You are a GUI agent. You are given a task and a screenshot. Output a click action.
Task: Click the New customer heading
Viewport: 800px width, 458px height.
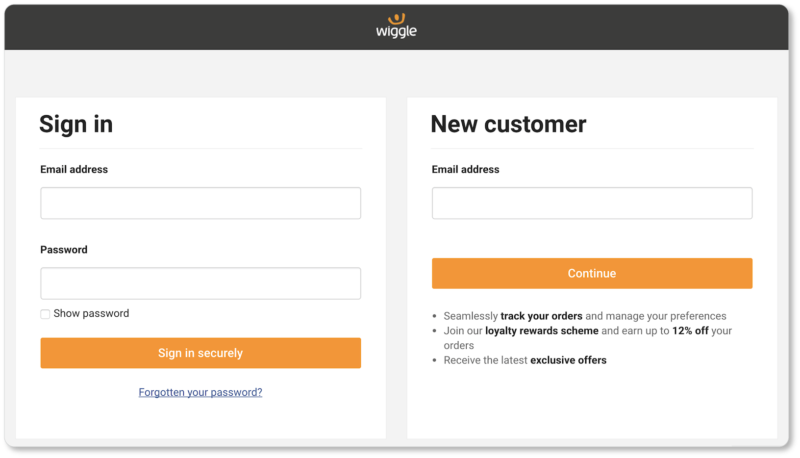(x=508, y=124)
